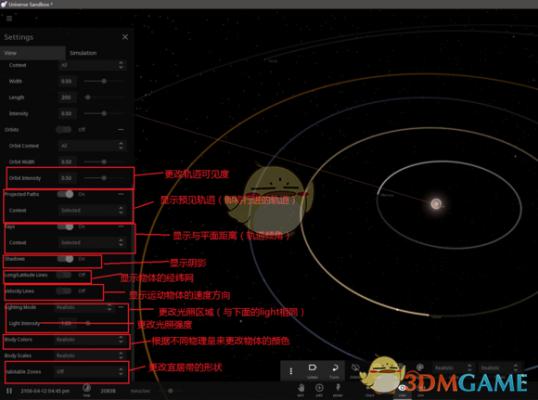
Task: Open the Orbit Context dropdown
Action: coord(92,146)
